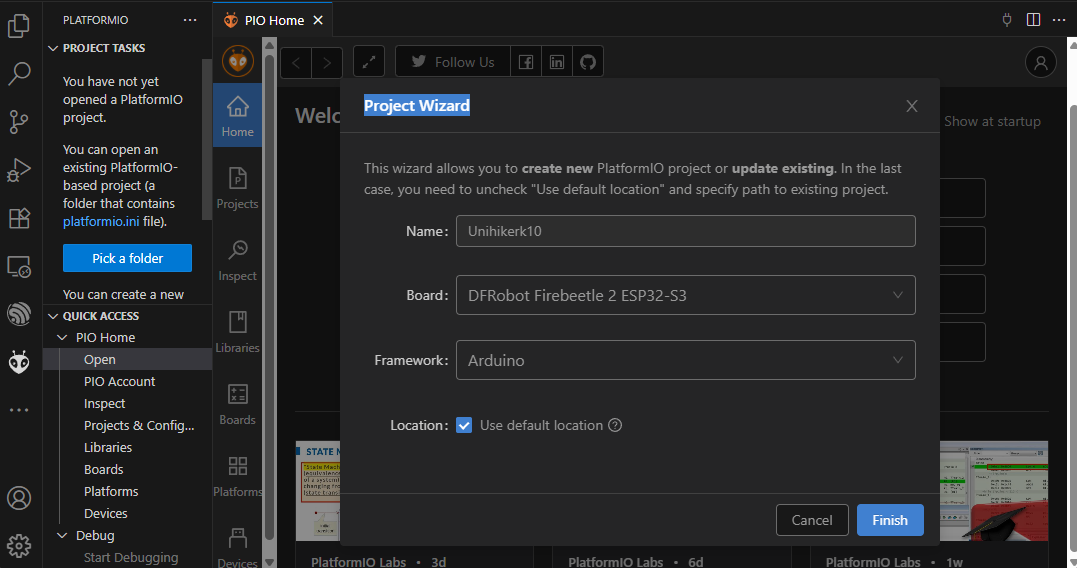Open the graduation cap news thumbnail
This screenshot has width=1077, height=568.
coord(994,491)
